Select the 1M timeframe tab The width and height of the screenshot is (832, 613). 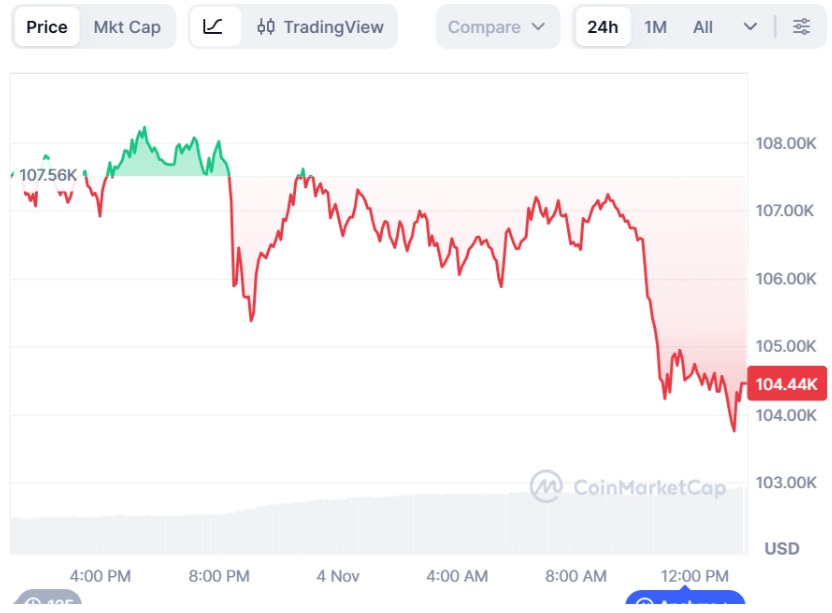655,27
